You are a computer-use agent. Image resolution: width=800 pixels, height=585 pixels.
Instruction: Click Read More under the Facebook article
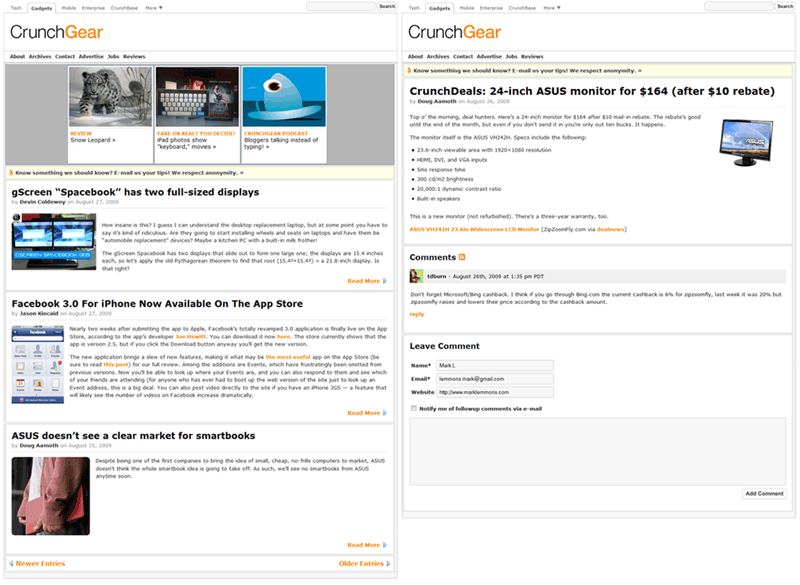(x=367, y=413)
